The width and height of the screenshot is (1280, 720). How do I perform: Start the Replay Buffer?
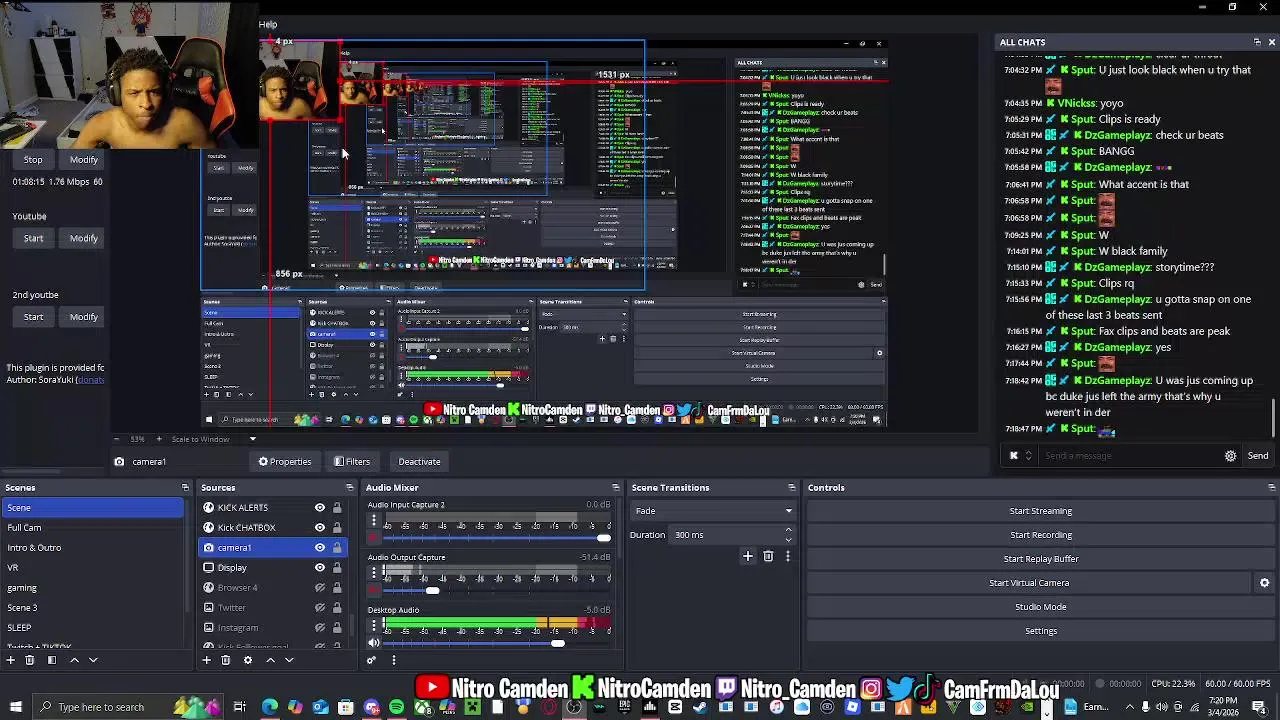tap(1040, 559)
